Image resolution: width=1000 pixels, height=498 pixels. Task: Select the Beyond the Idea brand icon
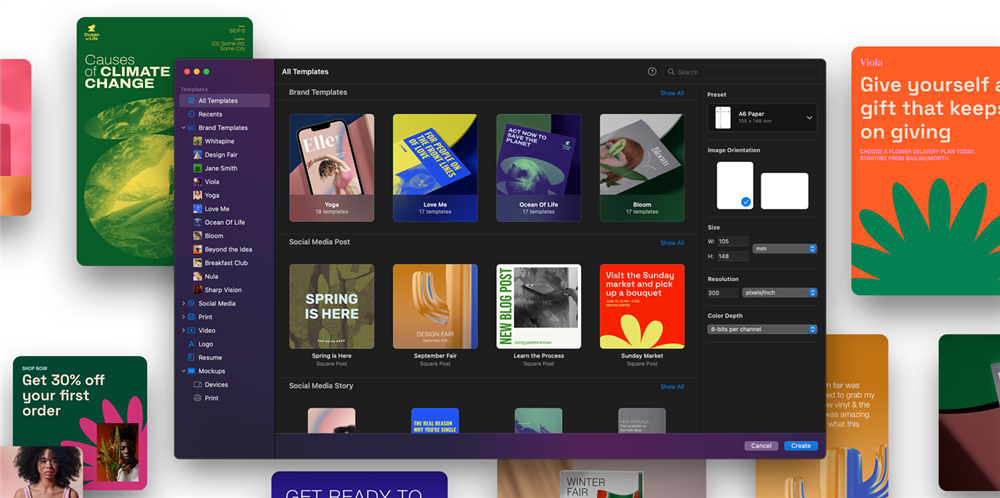pos(198,249)
